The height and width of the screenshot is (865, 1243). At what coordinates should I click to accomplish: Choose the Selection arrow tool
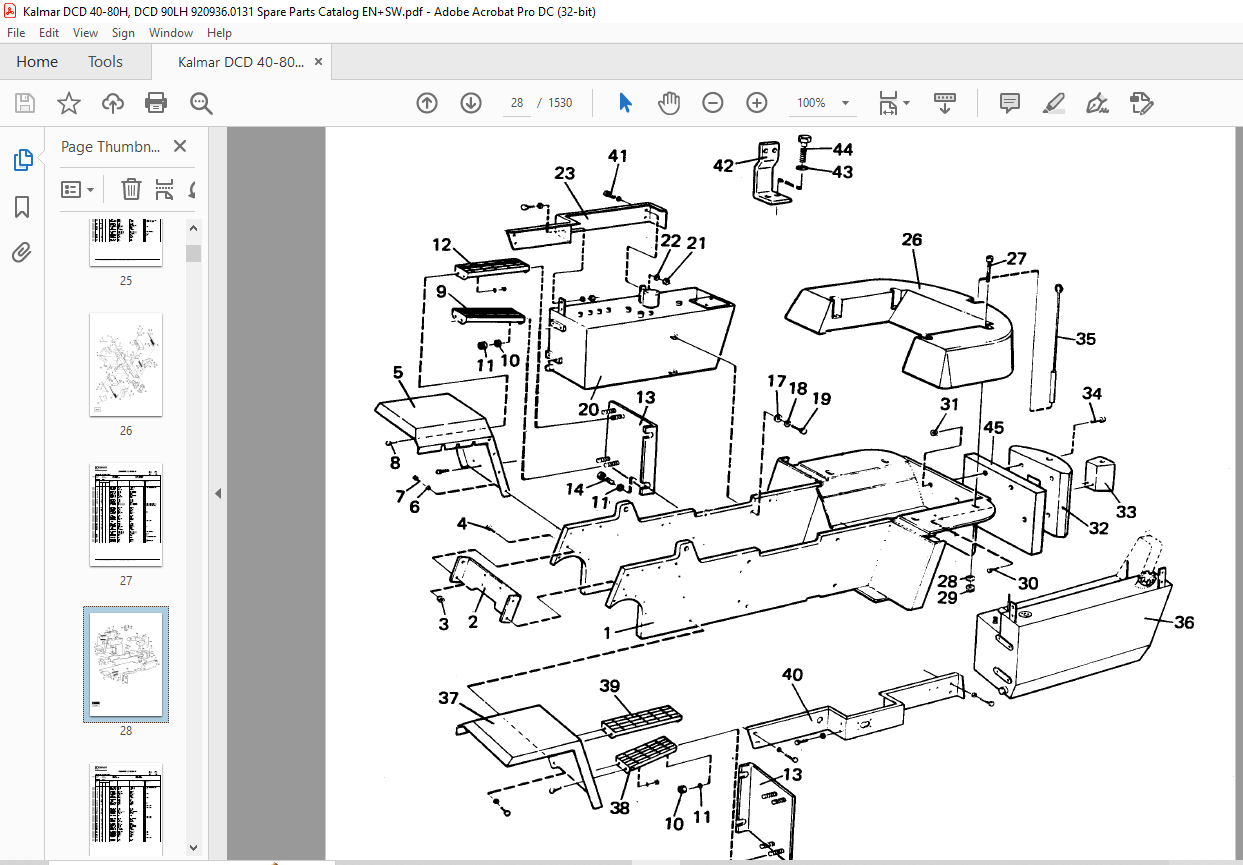[x=626, y=103]
